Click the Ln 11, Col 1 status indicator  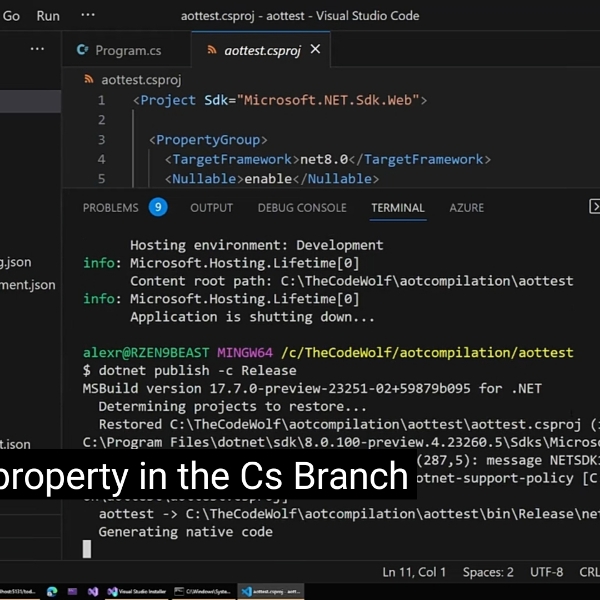[x=414, y=572]
